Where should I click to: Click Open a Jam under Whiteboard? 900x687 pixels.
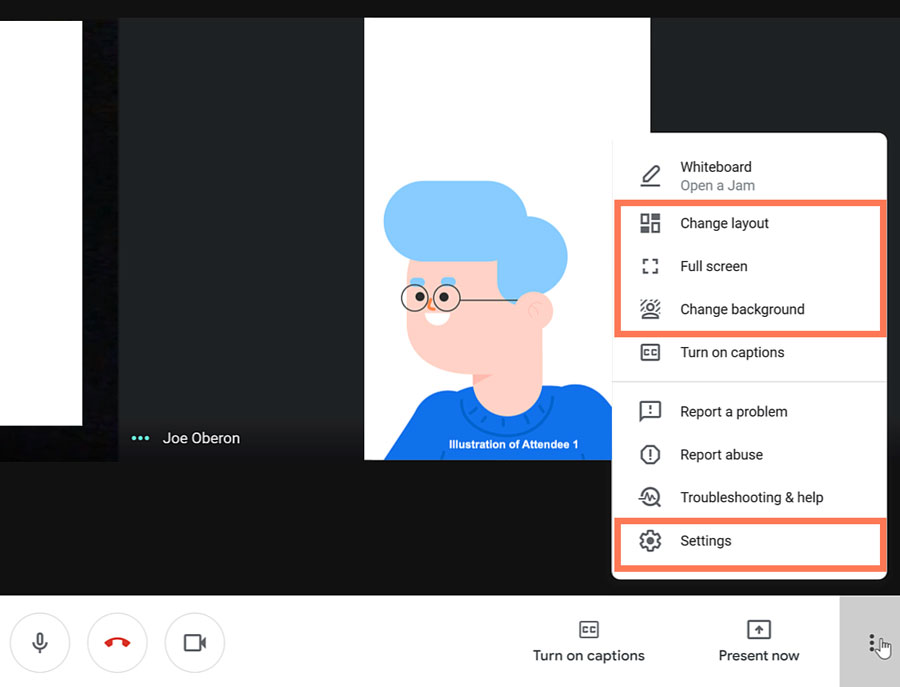(x=717, y=186)
